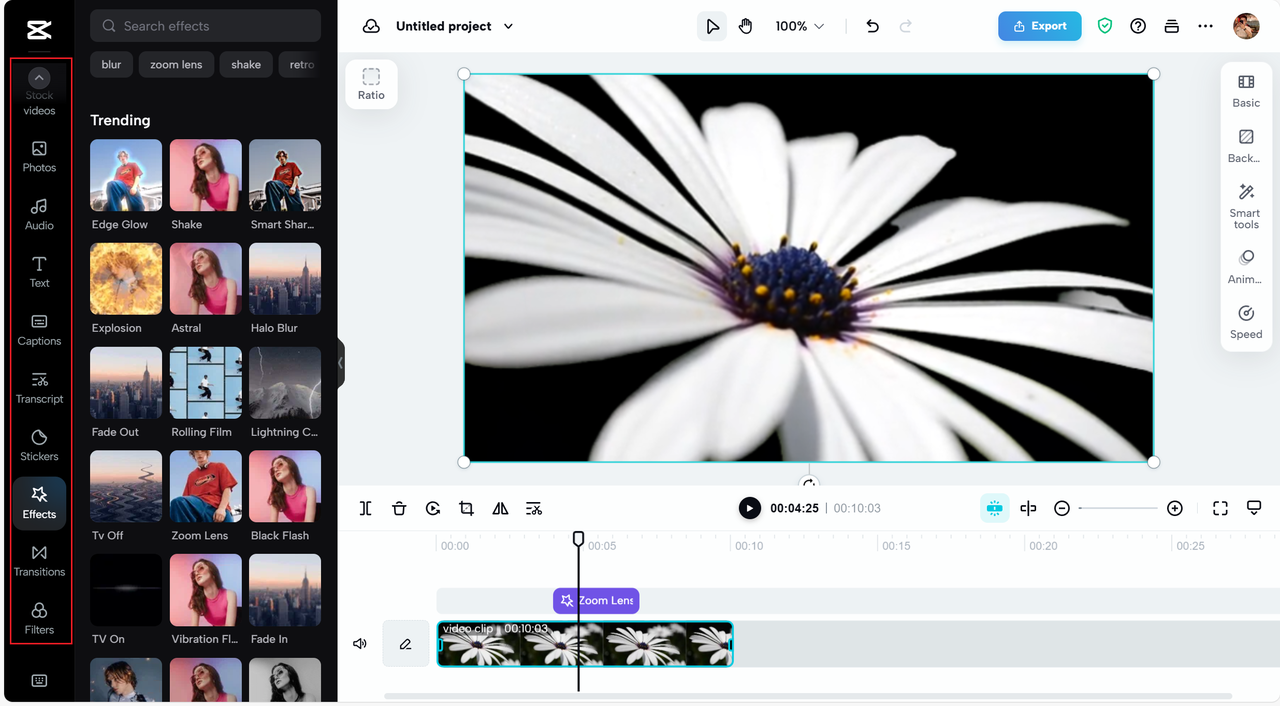Open the Transitions sidebar panel
1280x706 pixels.
point(39,561)
